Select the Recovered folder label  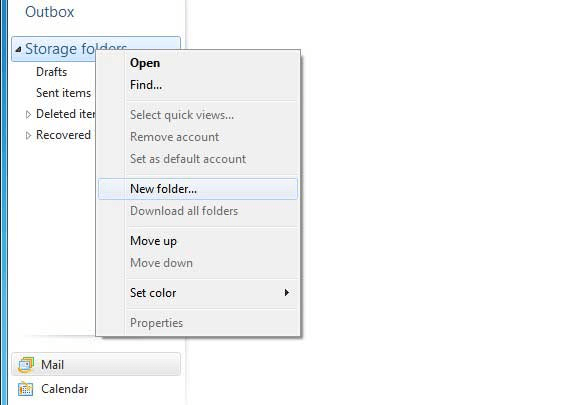[63, 135]
